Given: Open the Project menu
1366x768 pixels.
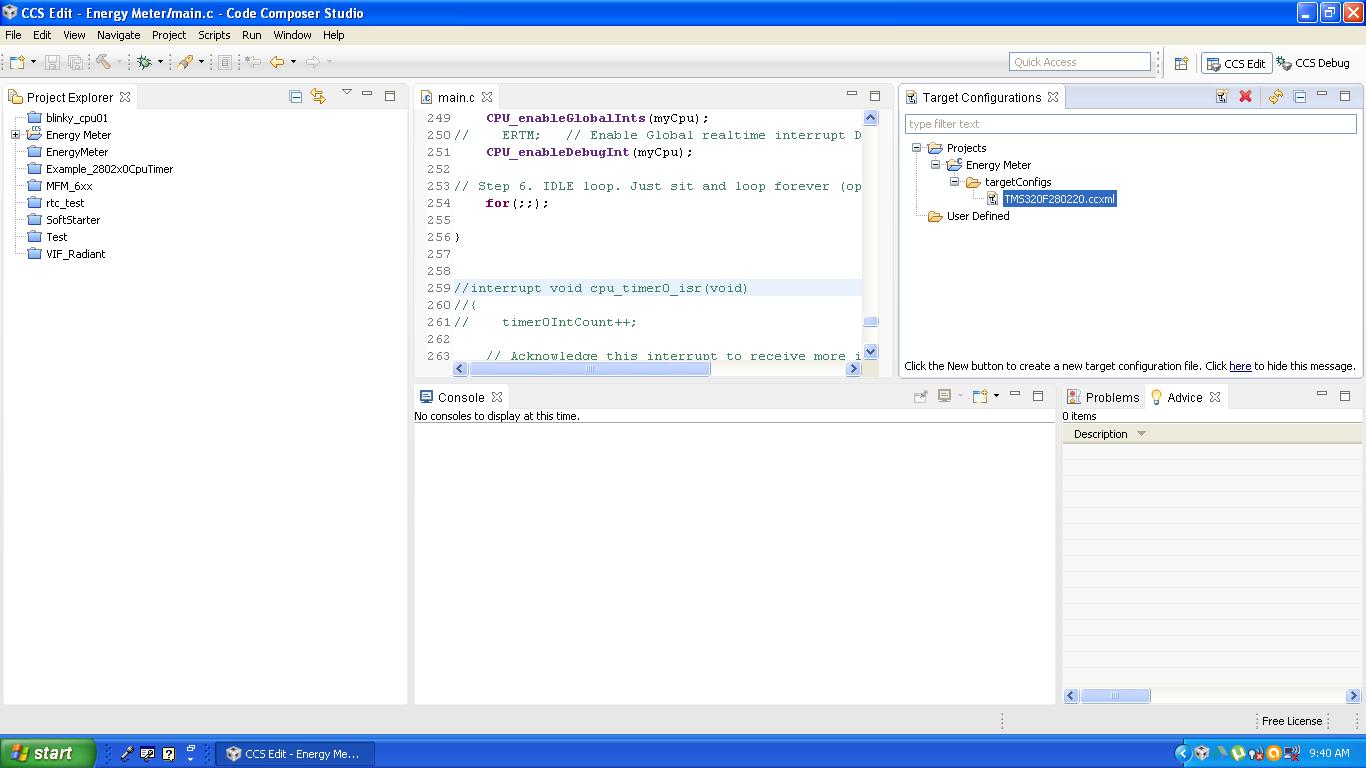Looking at the screenshot, I should click(169, 35).
